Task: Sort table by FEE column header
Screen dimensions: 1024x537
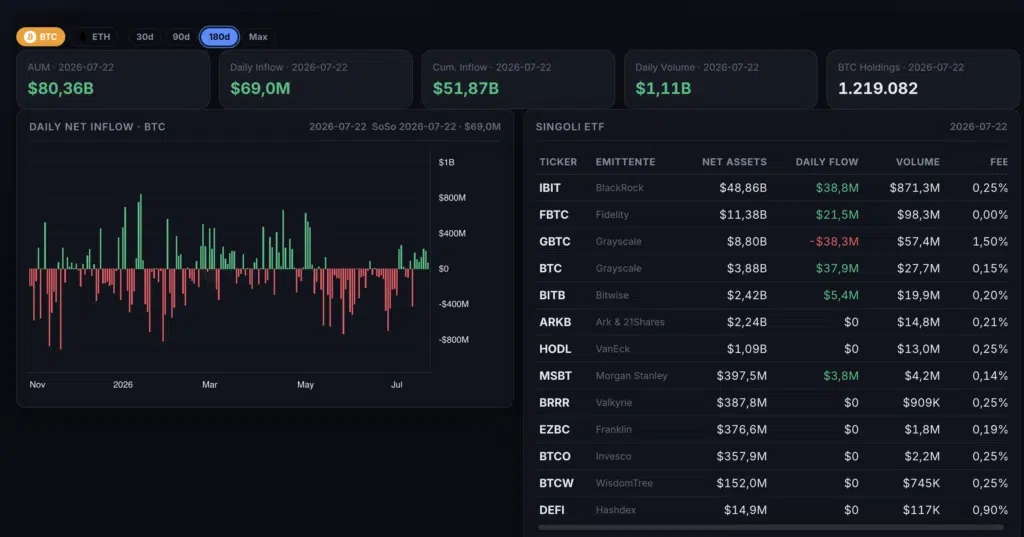Action: click(x=999, y=162)
